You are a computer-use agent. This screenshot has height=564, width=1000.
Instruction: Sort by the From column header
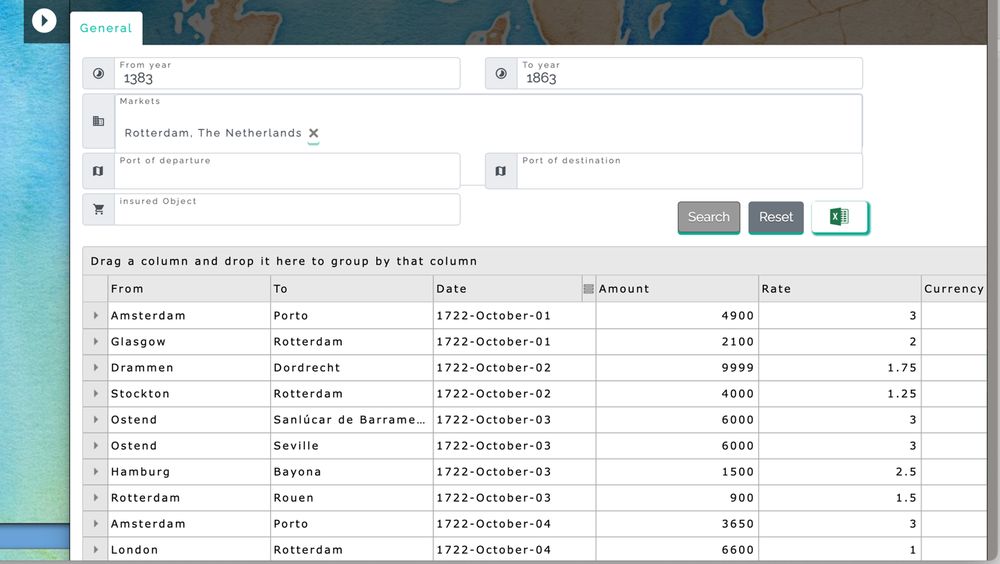pyautogui.click(x=189, y=289)
